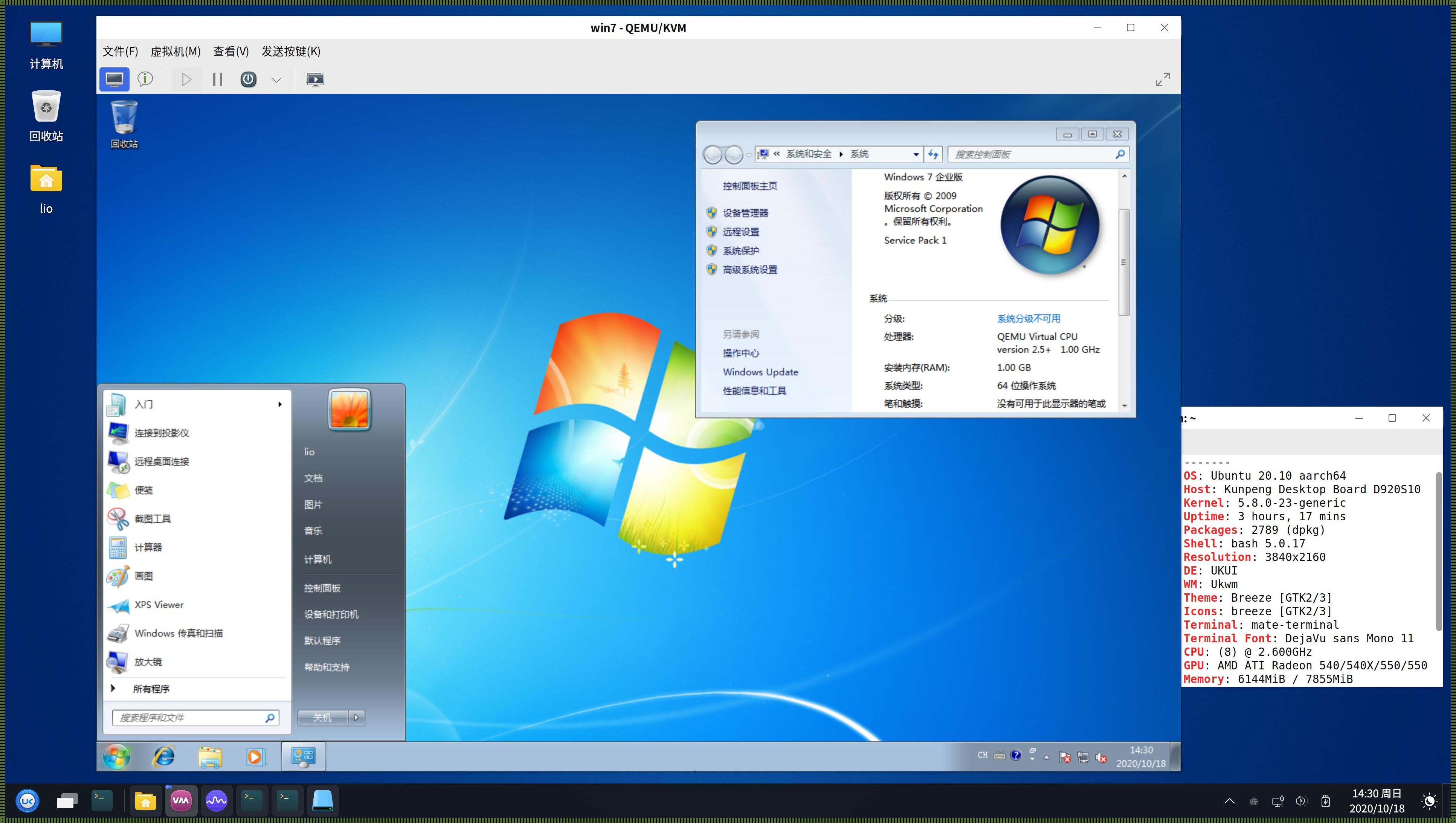Open Windows Update link in System window
Image resolution: width=1456 pixels, height=823 pixels.
(x=760, y=372)
